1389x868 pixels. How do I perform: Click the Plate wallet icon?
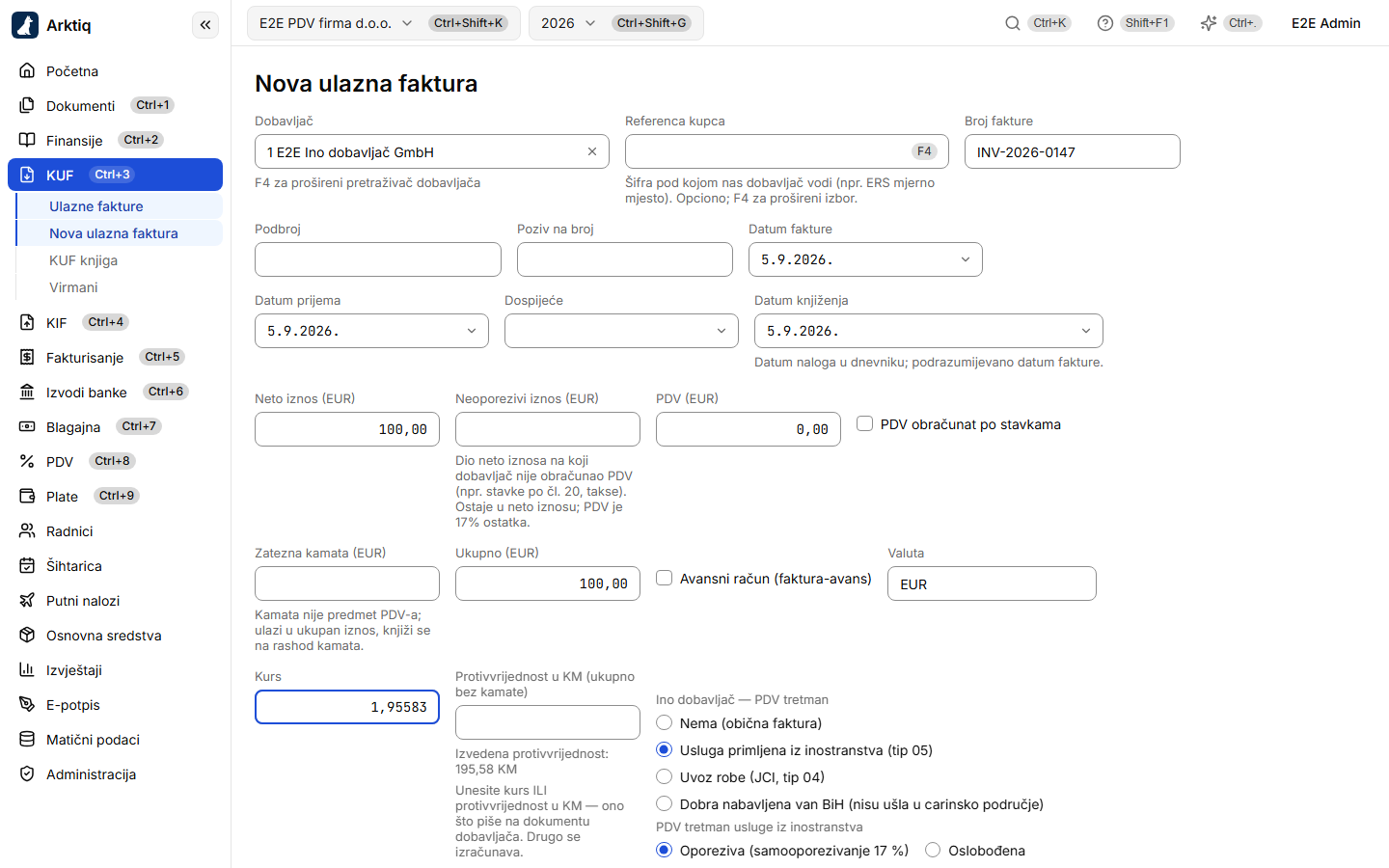click(27, 496)
